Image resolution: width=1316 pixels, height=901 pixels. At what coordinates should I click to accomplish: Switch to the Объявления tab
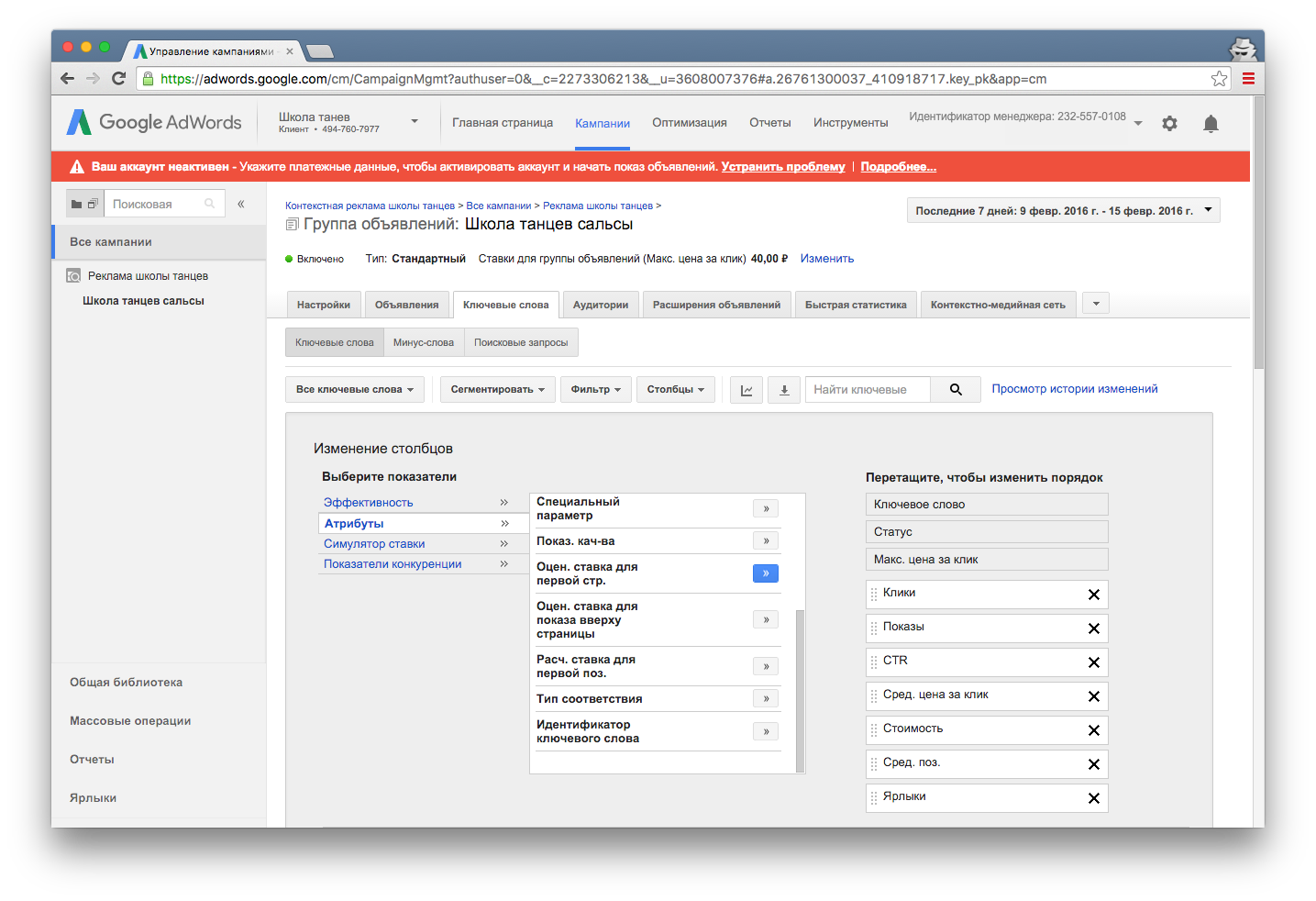(x=406, y=305)
